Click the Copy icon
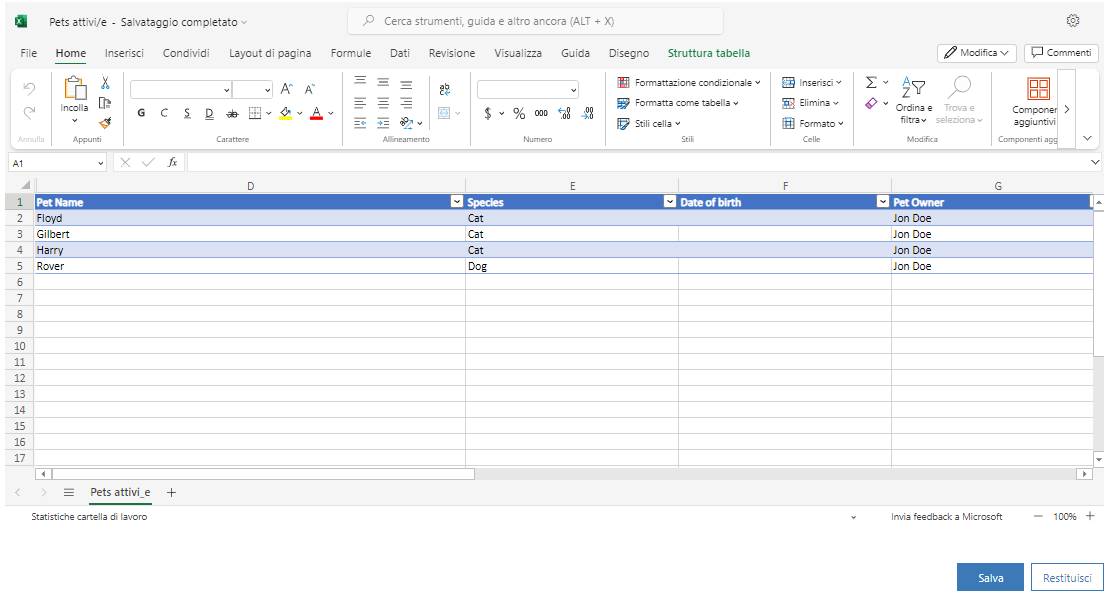Screen dimensions: 1115x607 point(105,103)
